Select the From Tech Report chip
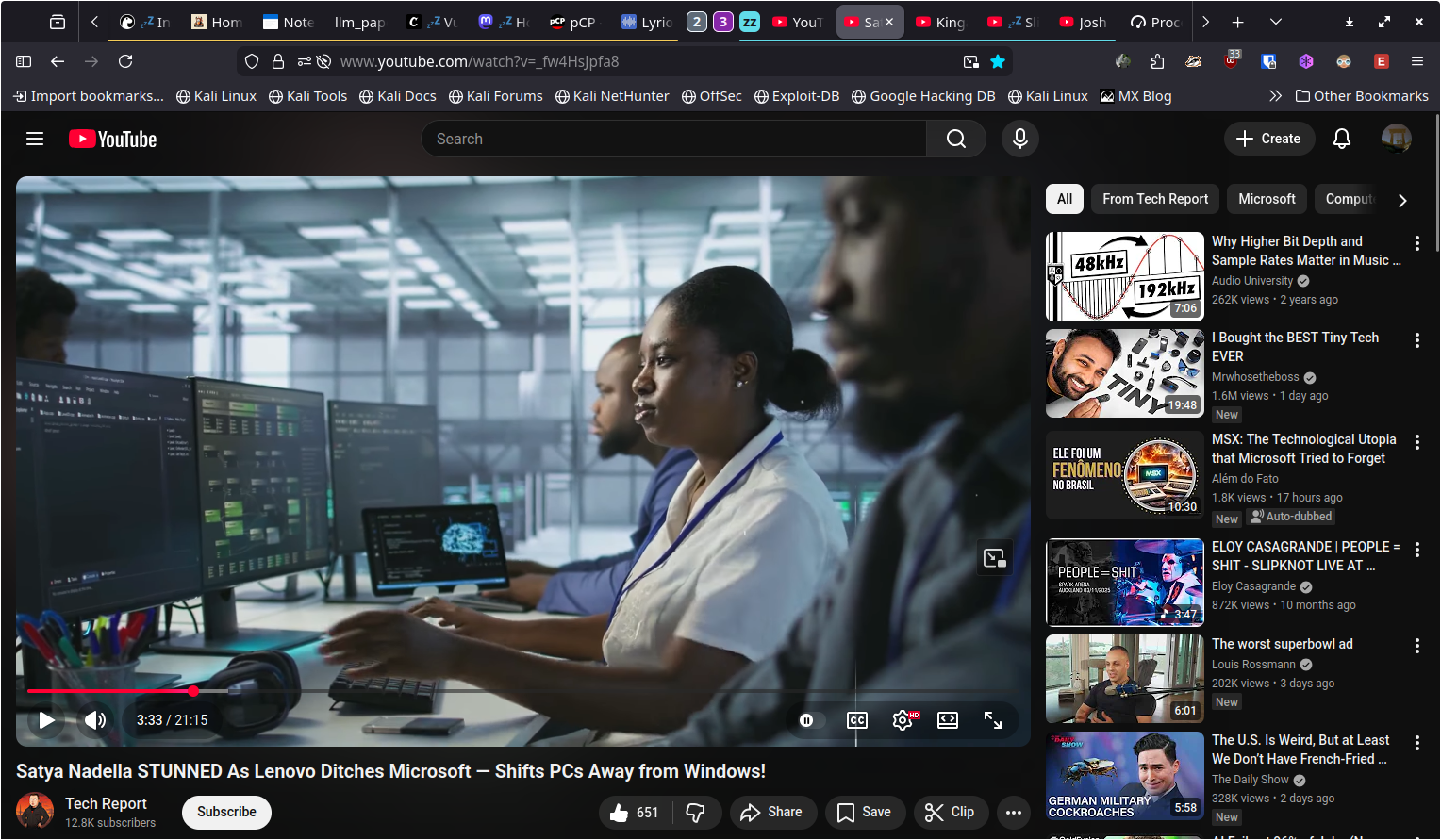 point(1154,199)
